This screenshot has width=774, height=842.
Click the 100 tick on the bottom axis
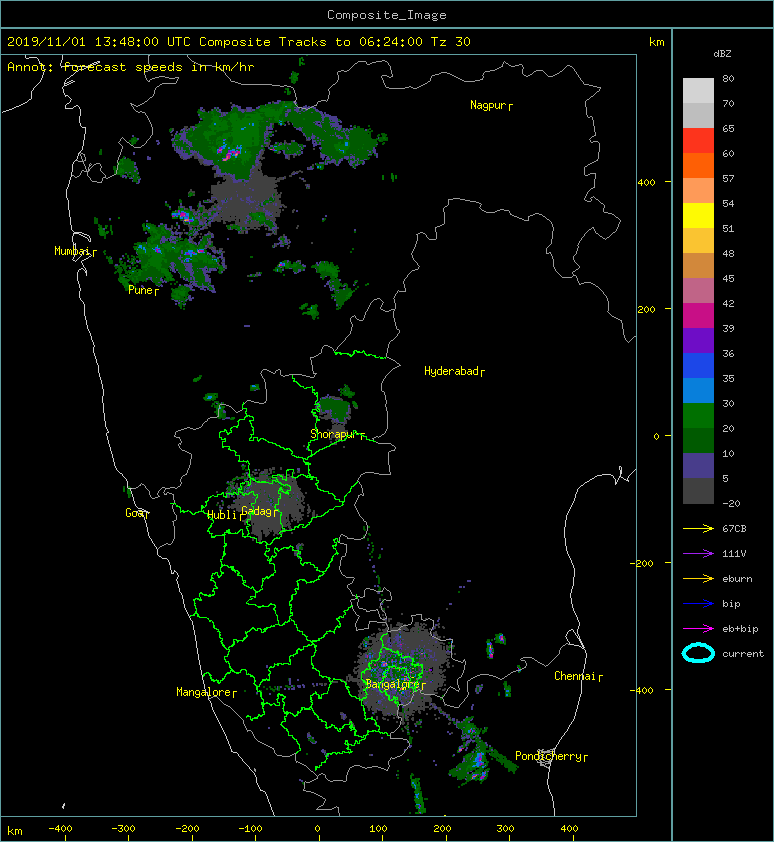[379, 829]
